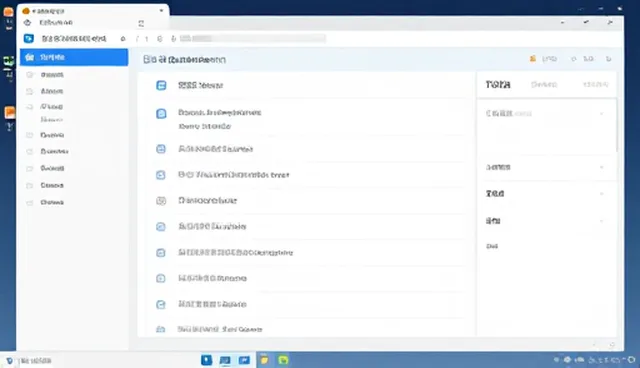Expand the first section chevron in the right panel

[x=601, y=114]
